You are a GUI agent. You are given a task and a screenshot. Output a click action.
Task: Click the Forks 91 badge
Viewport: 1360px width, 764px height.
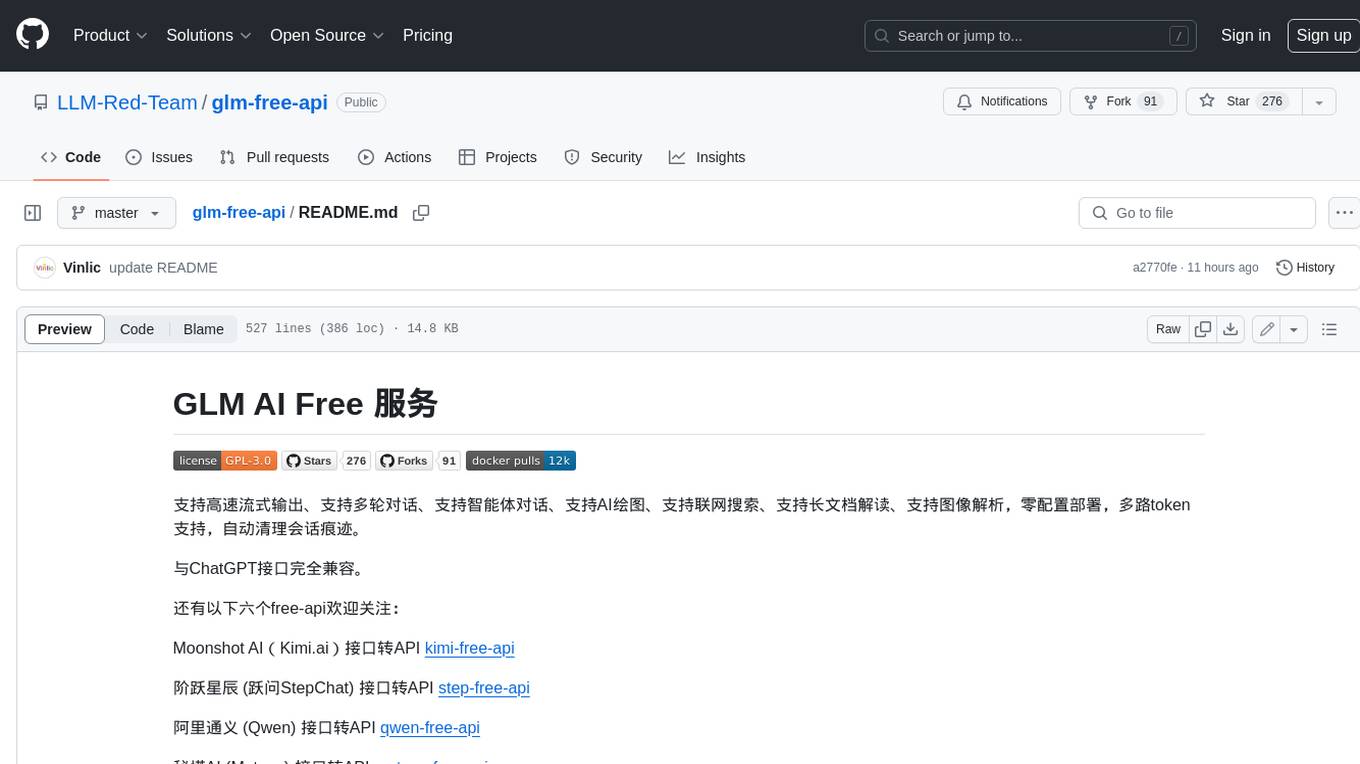417,461
